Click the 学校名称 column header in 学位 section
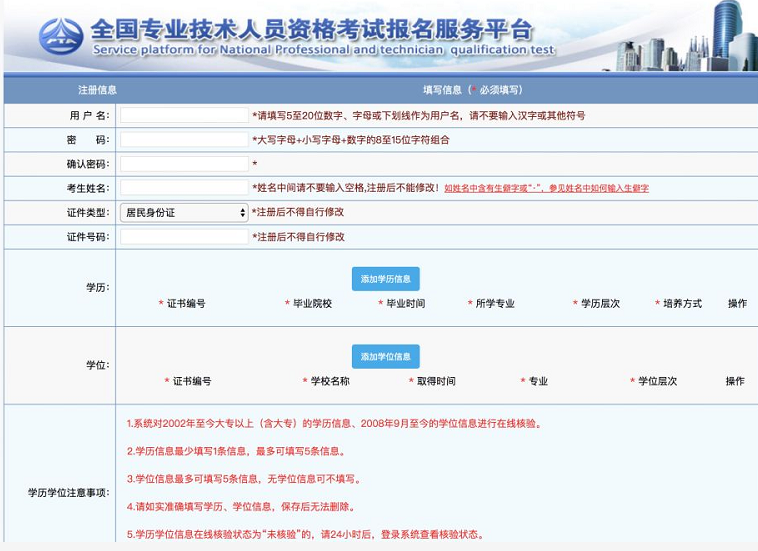Image resolution: width=758 pixels, height=551 pixels. [329, 381]
